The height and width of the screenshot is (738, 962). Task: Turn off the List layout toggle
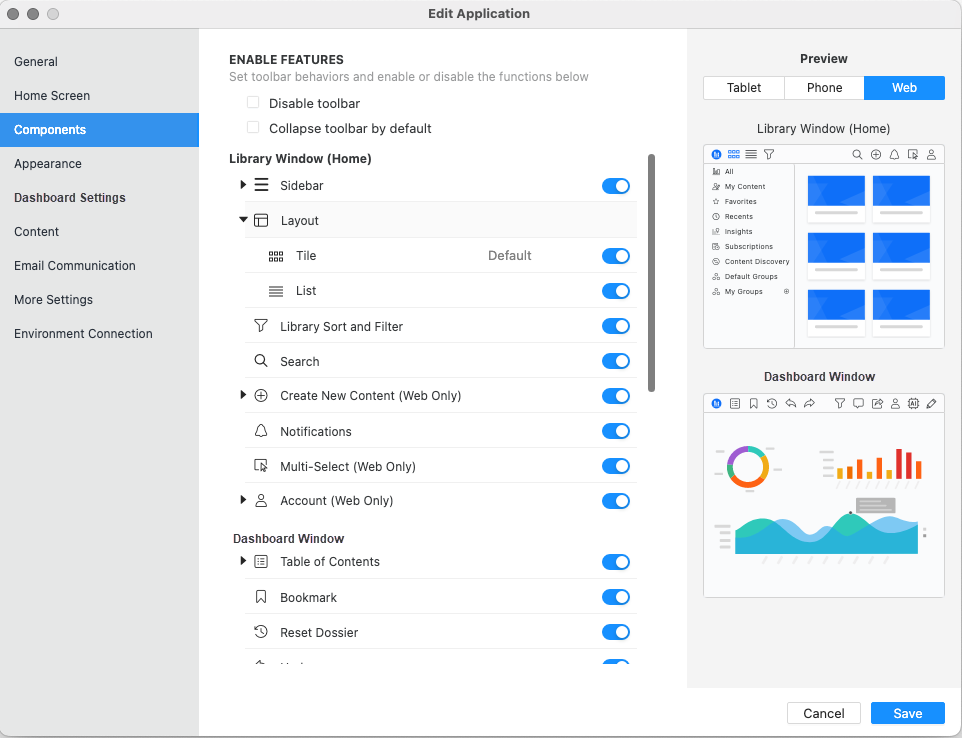point(616,291)
